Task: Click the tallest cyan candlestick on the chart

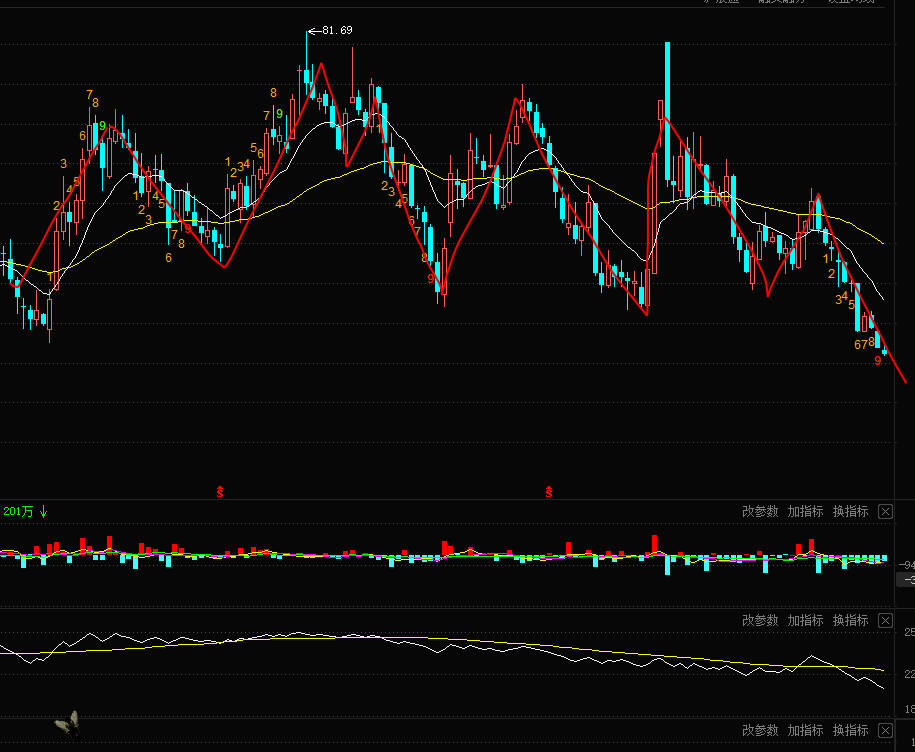Action: click(668, 112)
